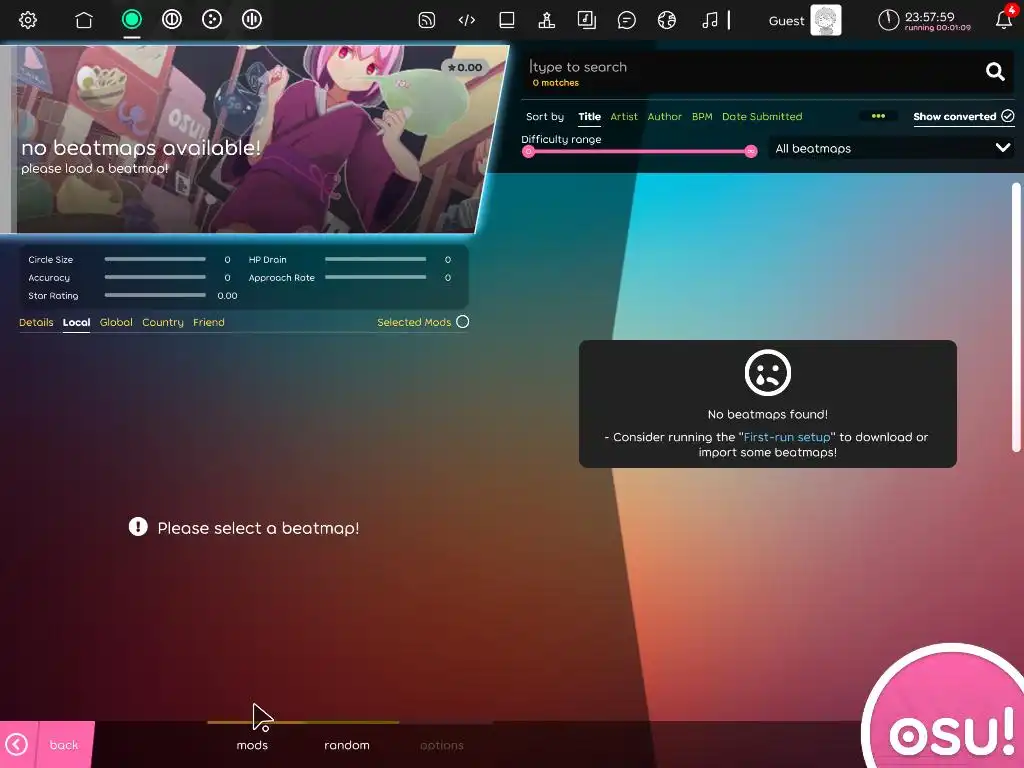Open the changelog code icon
Image resolution: width=1024 pixels, height=768 pixels.
click(466, 20)
